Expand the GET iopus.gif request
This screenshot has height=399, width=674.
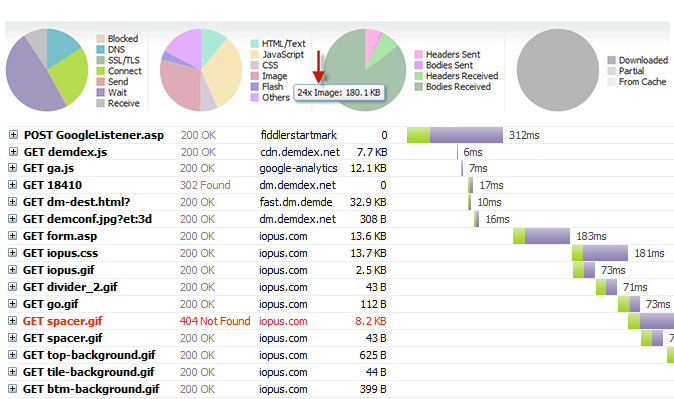12,270
